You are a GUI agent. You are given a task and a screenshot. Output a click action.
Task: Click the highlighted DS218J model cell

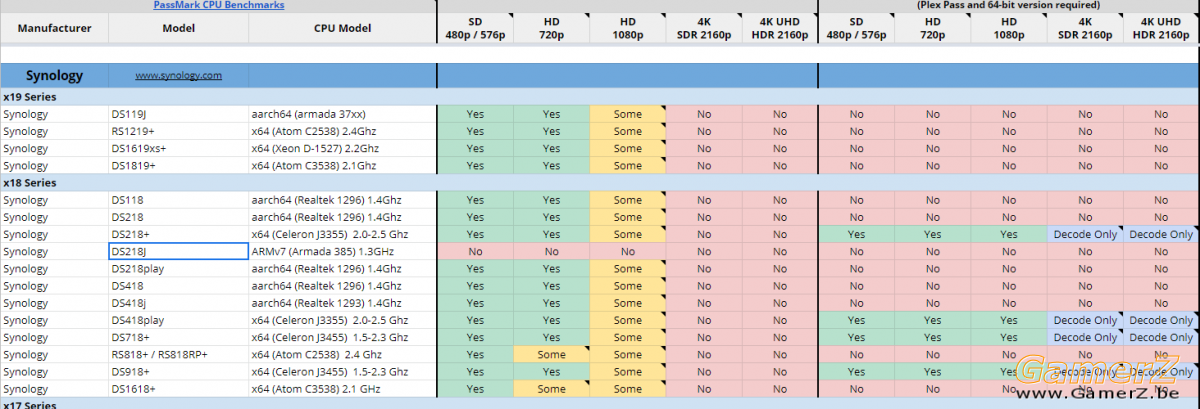click(x=178, y=251)
